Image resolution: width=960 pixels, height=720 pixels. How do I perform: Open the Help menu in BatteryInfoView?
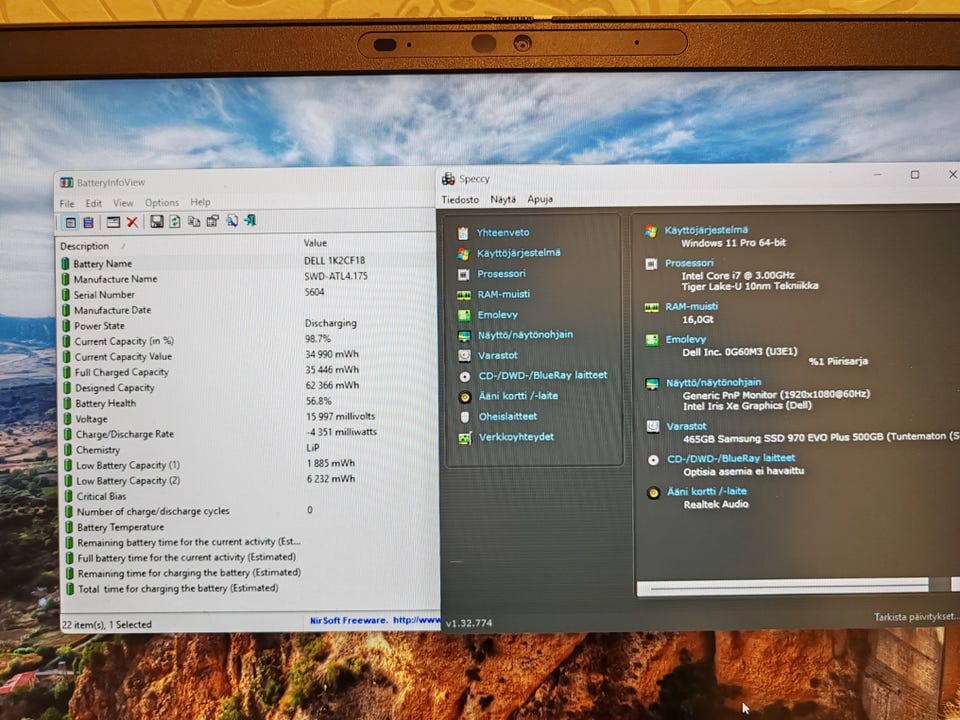tap(200, 201)
